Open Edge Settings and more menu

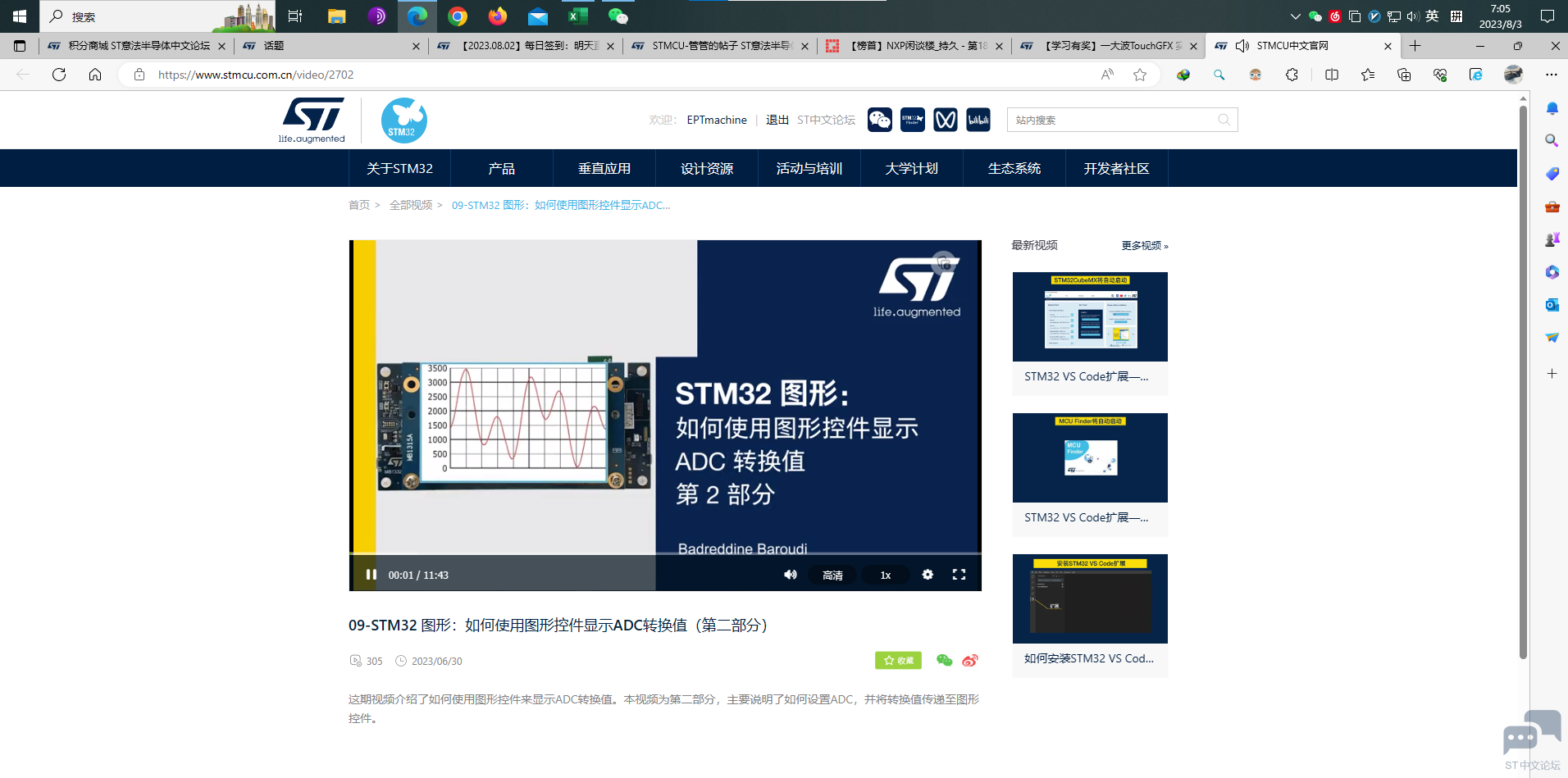(x=1552, y=75)
